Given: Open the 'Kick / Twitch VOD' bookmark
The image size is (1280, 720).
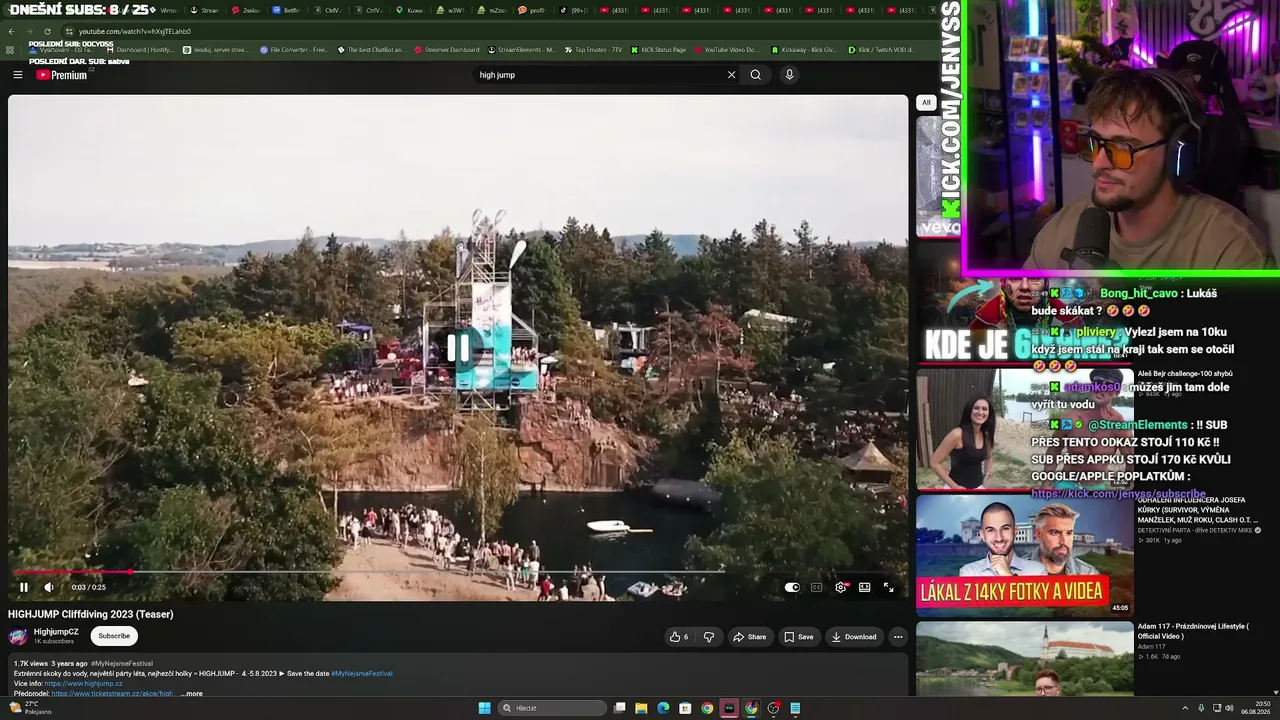Looking at the screenshot, I should 881,50.
